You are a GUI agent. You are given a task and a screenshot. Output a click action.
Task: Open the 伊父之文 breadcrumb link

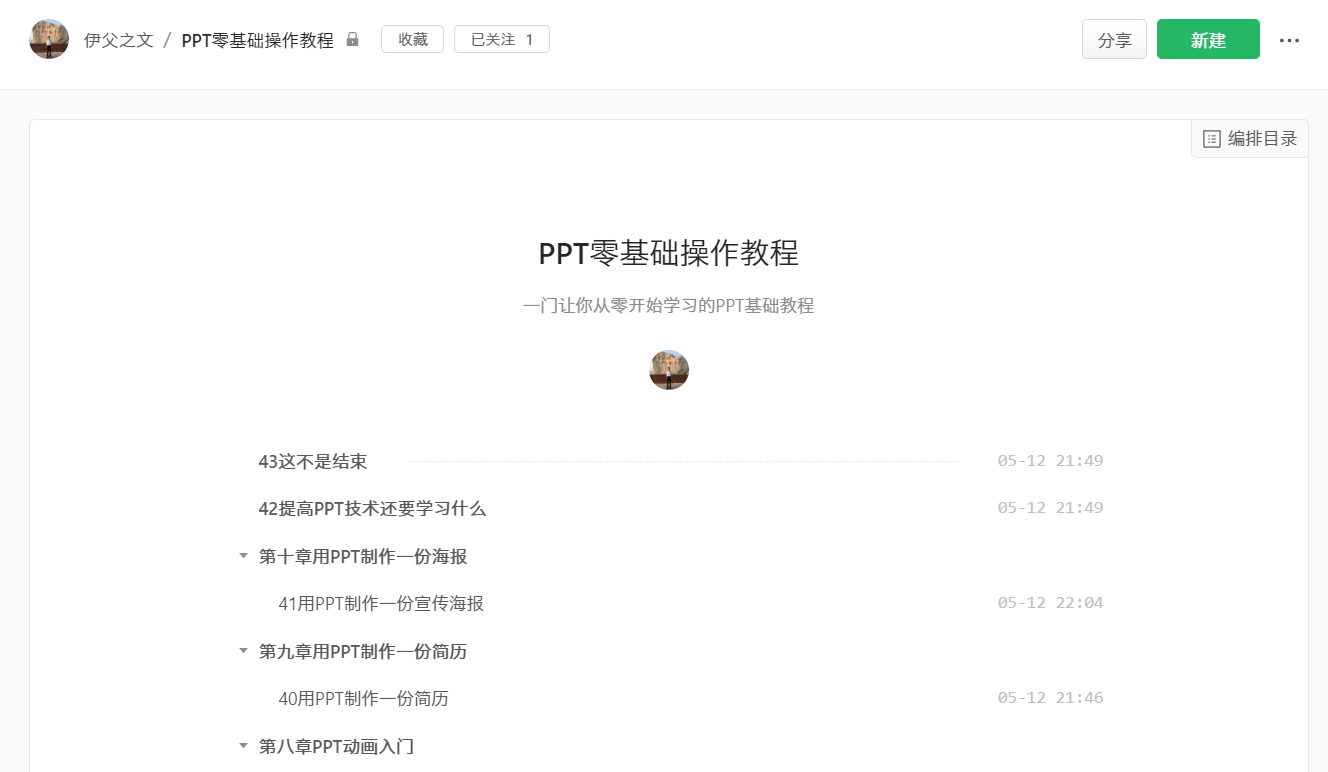point(119,40)
